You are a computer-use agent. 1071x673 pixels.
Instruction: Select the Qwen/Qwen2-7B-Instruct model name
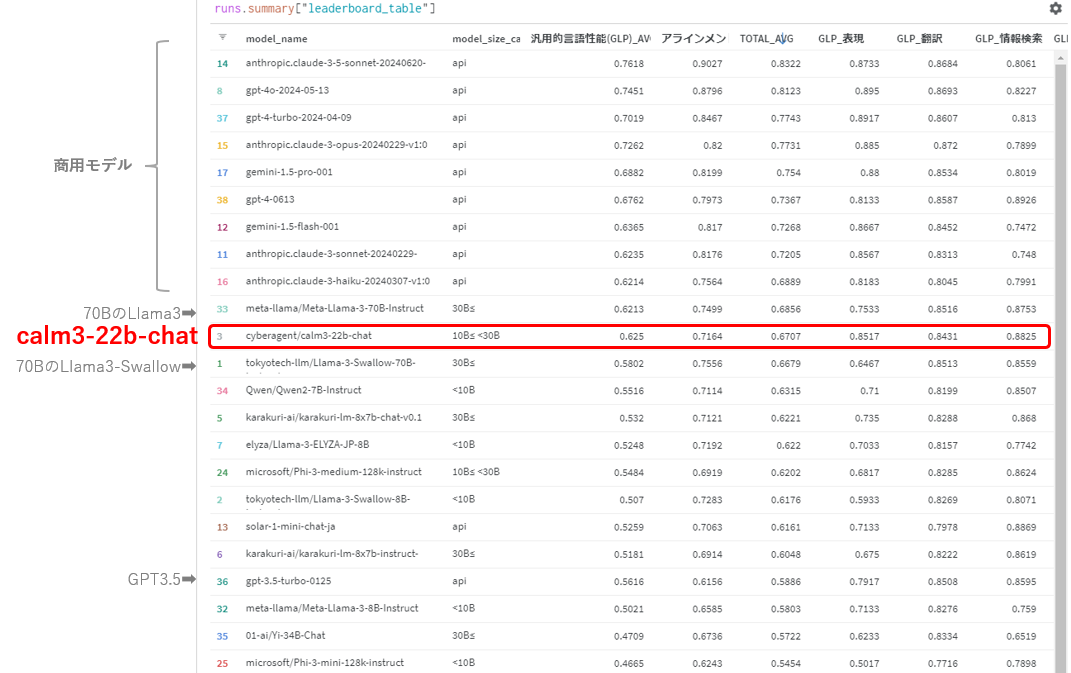[303, 390]
